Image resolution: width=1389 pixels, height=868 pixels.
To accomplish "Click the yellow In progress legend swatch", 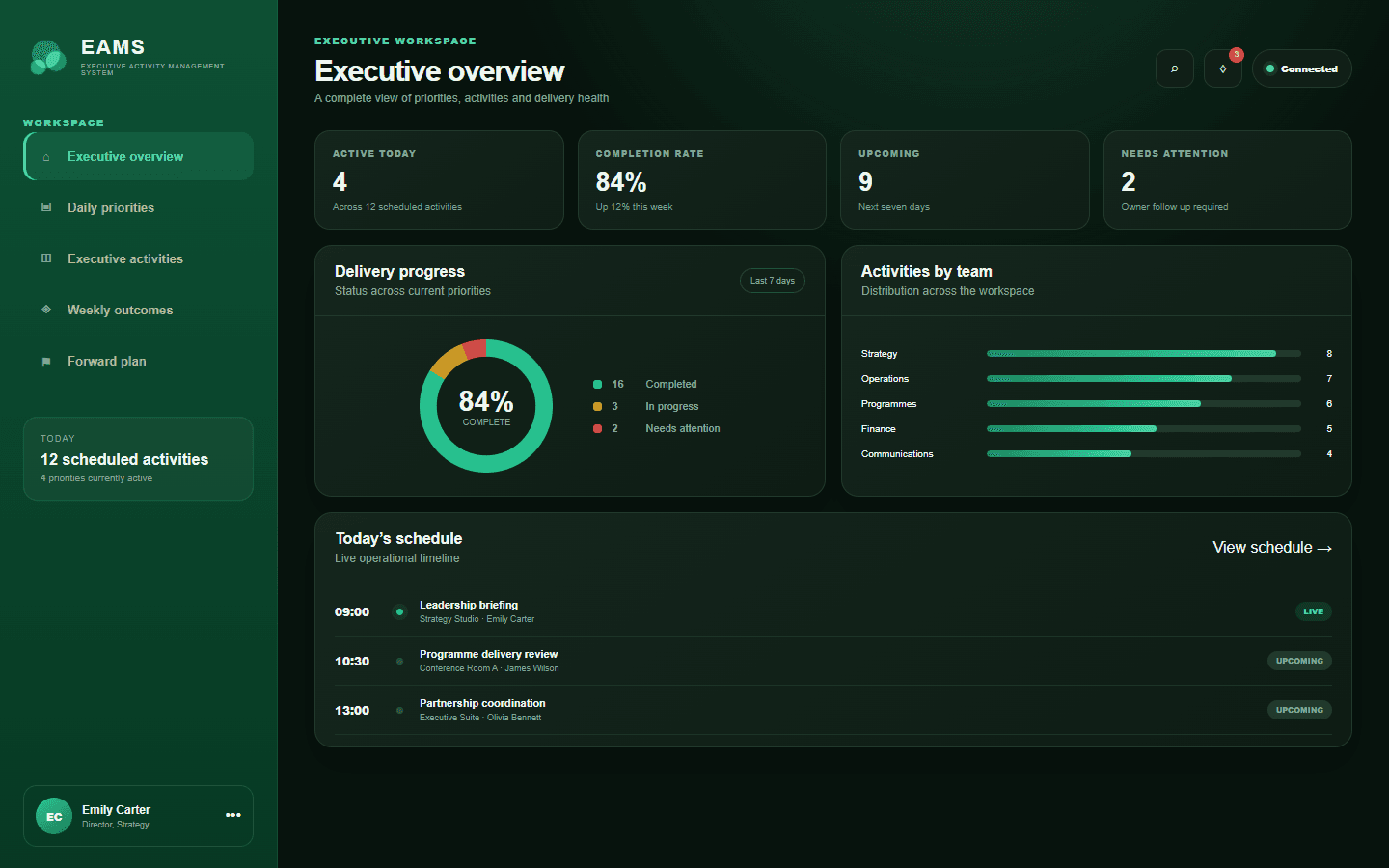I will (597, 406).
